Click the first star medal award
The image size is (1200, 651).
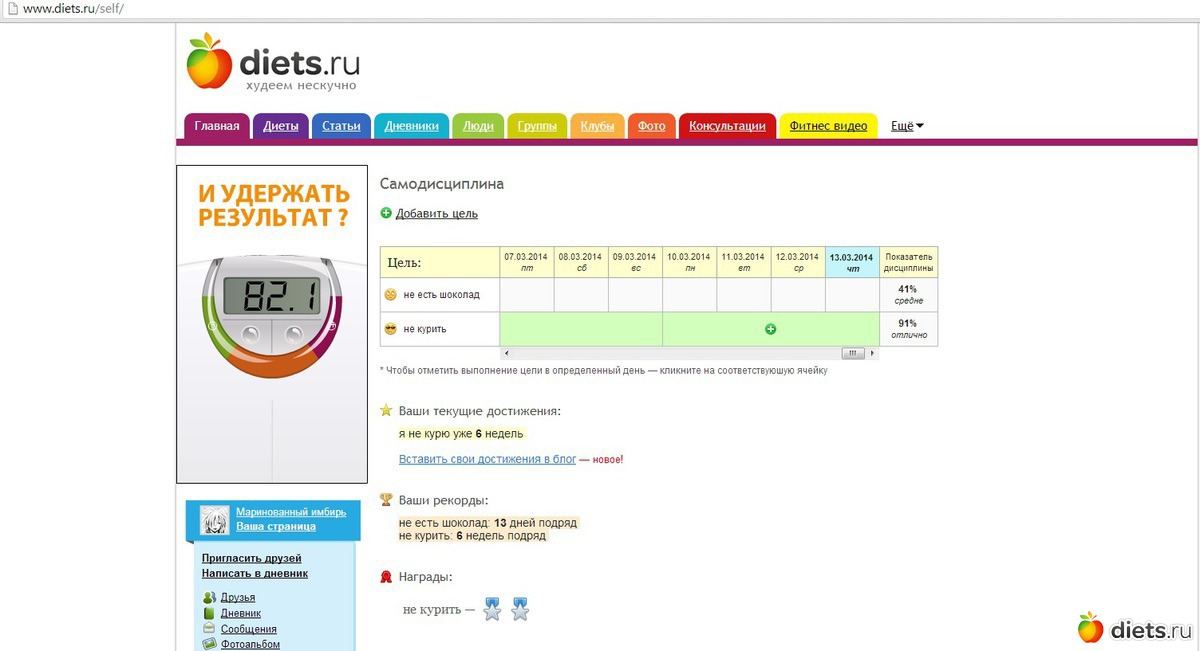pos(492,609)
